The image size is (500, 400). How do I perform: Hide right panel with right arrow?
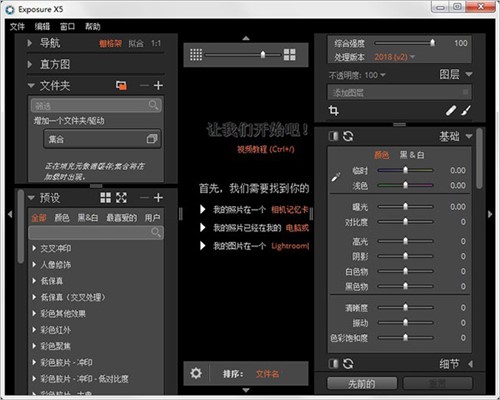pos(490,214)
